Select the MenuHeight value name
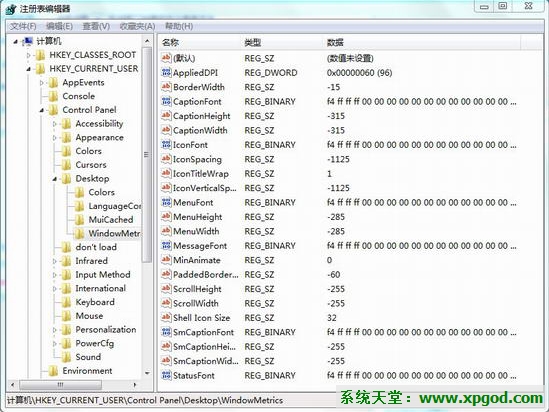 point(197,217)
